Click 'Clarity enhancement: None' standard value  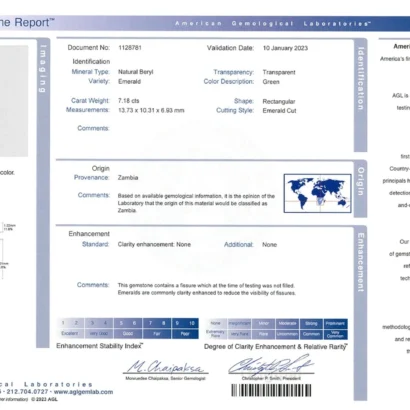154,244
